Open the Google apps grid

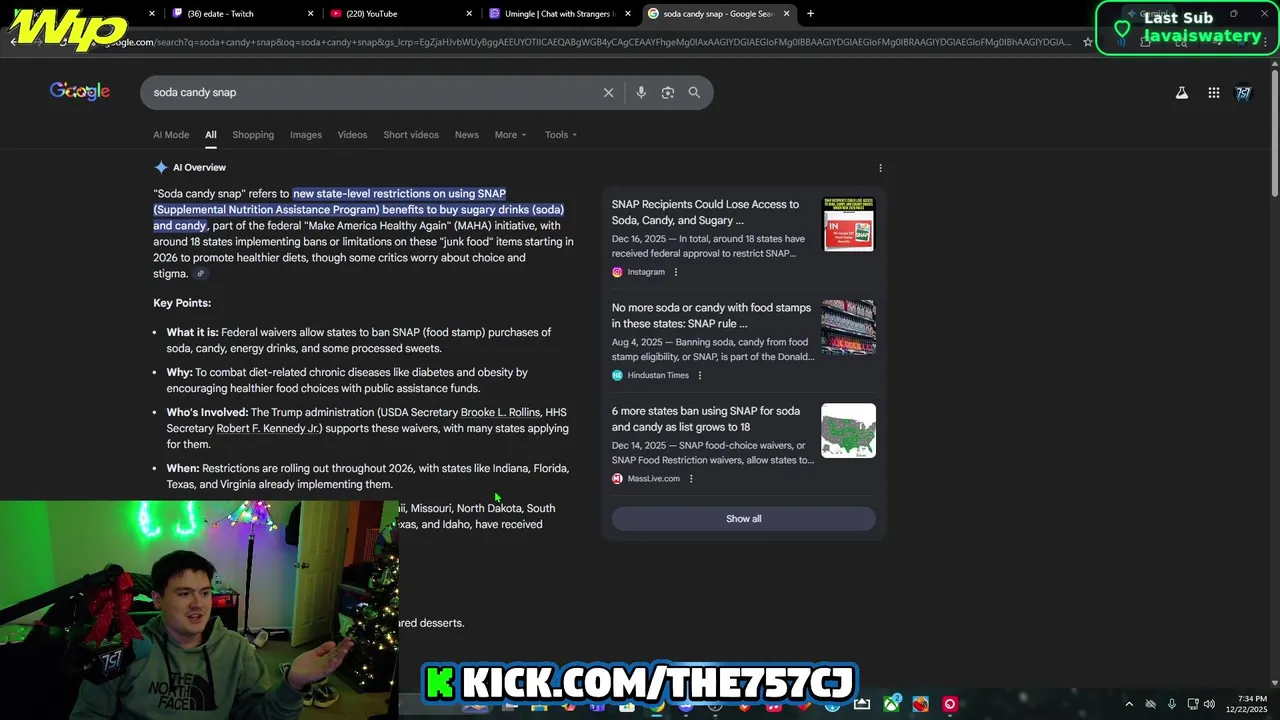1214,92
